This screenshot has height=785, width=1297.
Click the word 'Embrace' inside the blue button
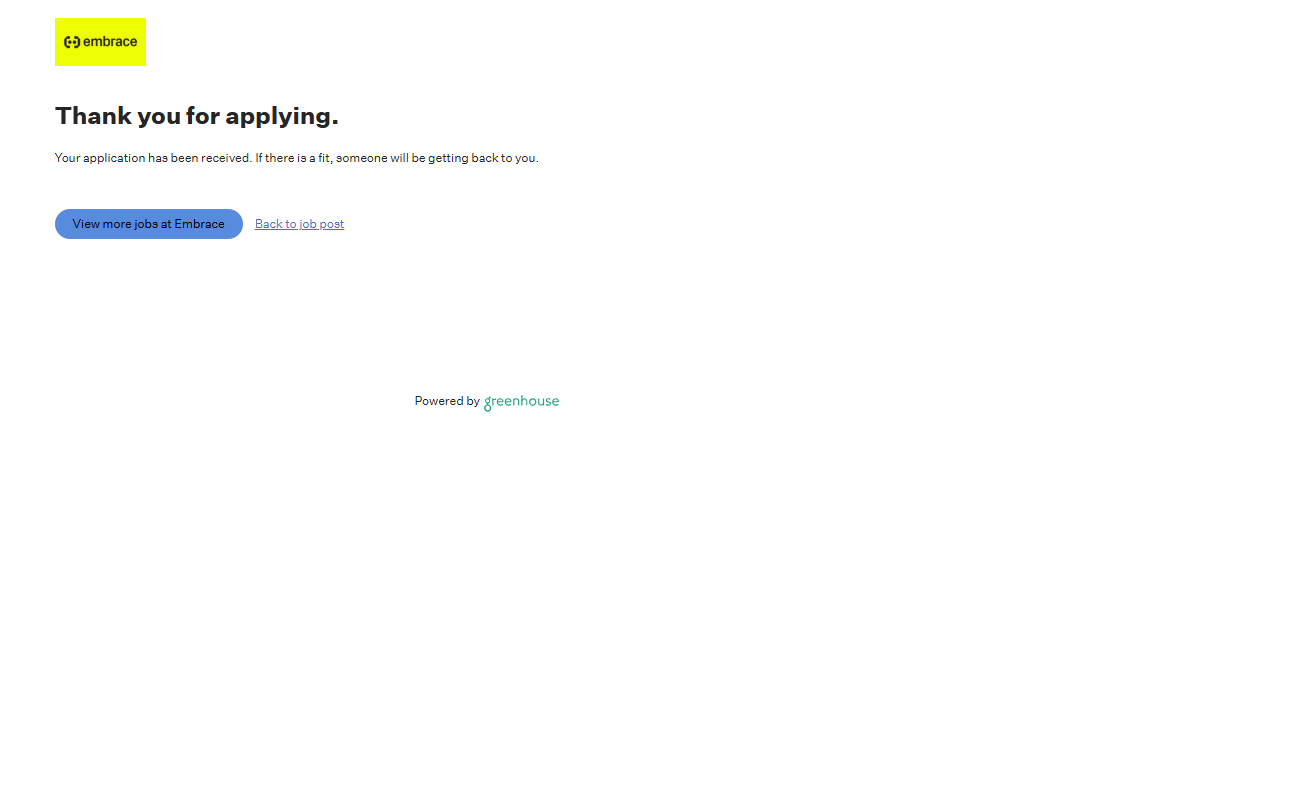(199, 224)
